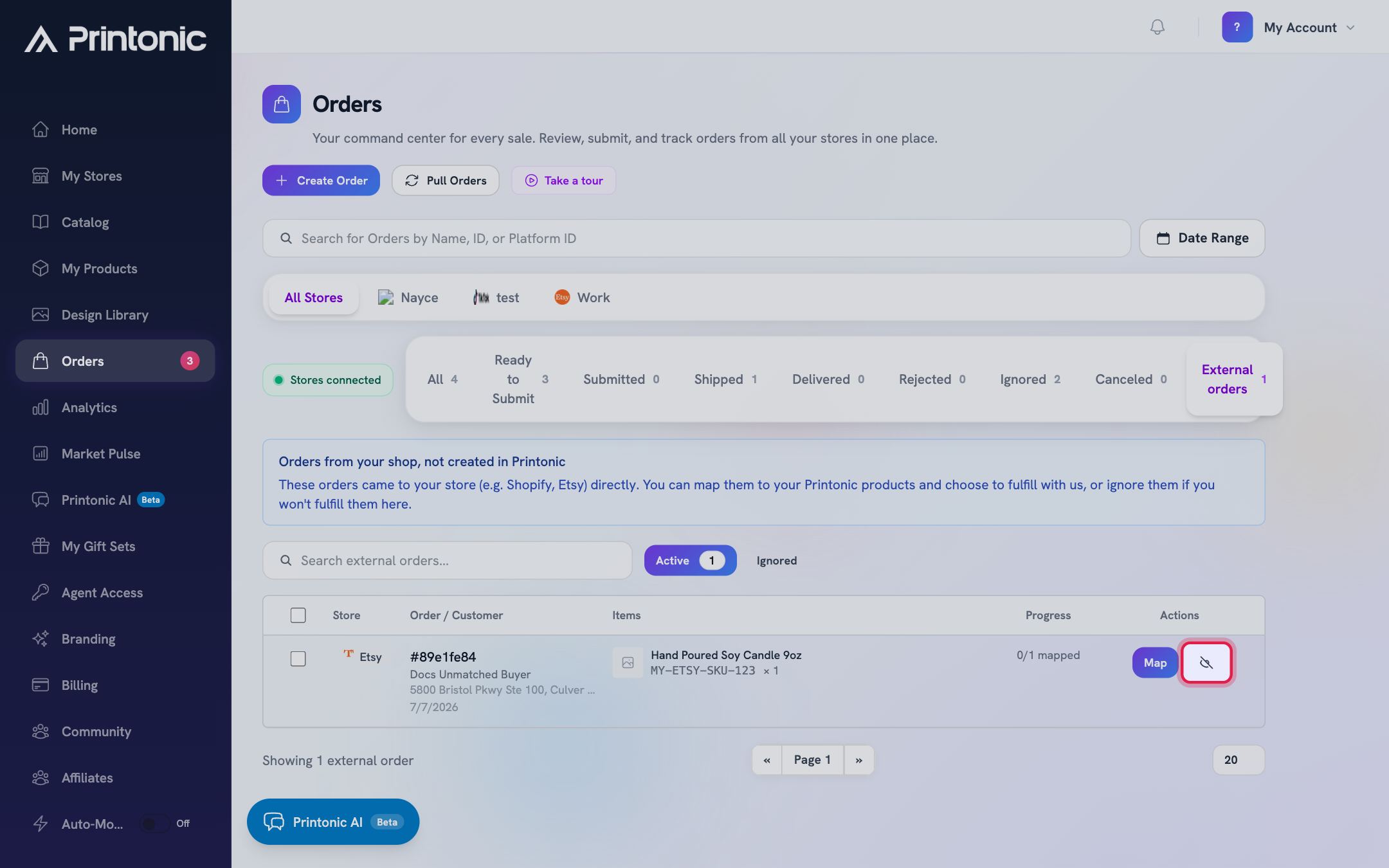Click the purple Orders header bag icon

click(282, 104)
